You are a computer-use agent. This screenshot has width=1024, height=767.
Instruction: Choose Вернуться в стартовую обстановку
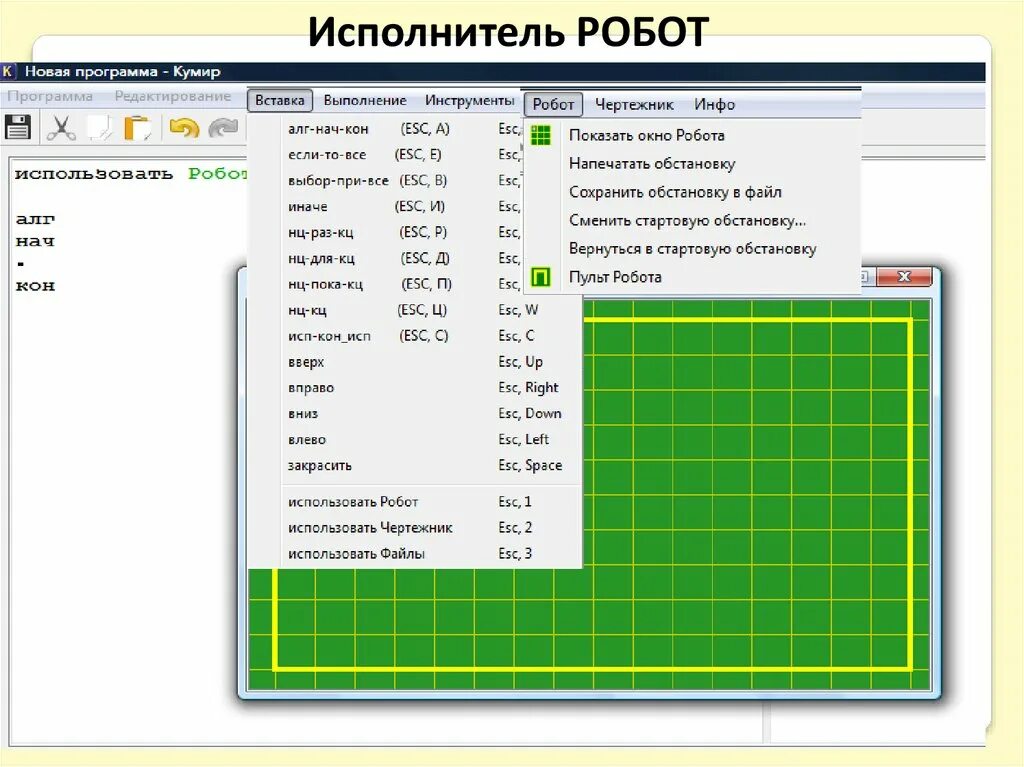[x=692, y=248]
